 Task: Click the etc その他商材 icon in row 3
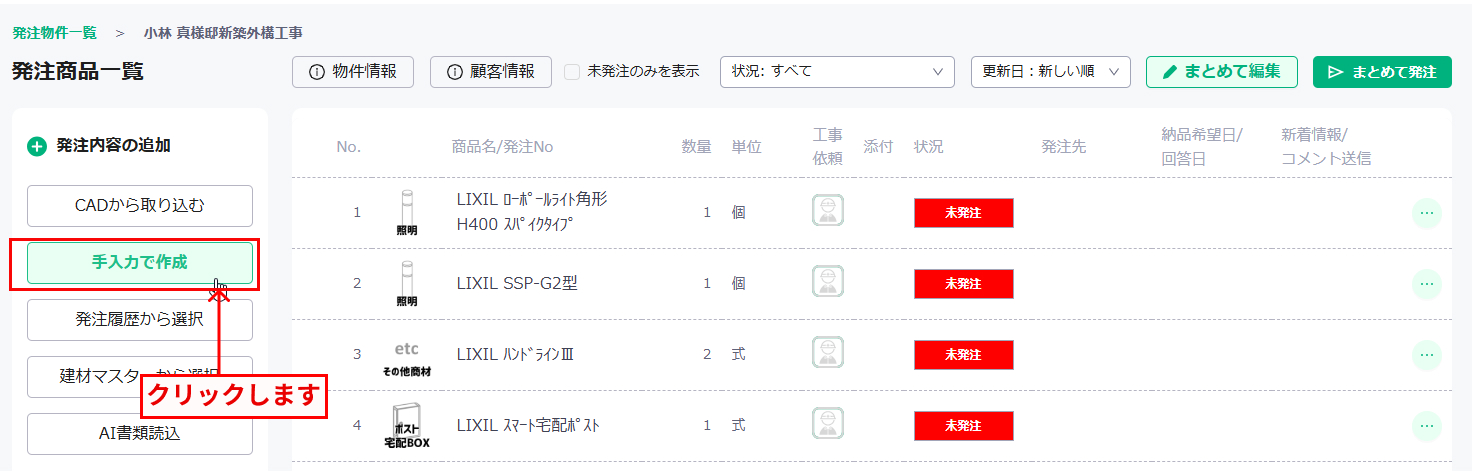(407, 358)
